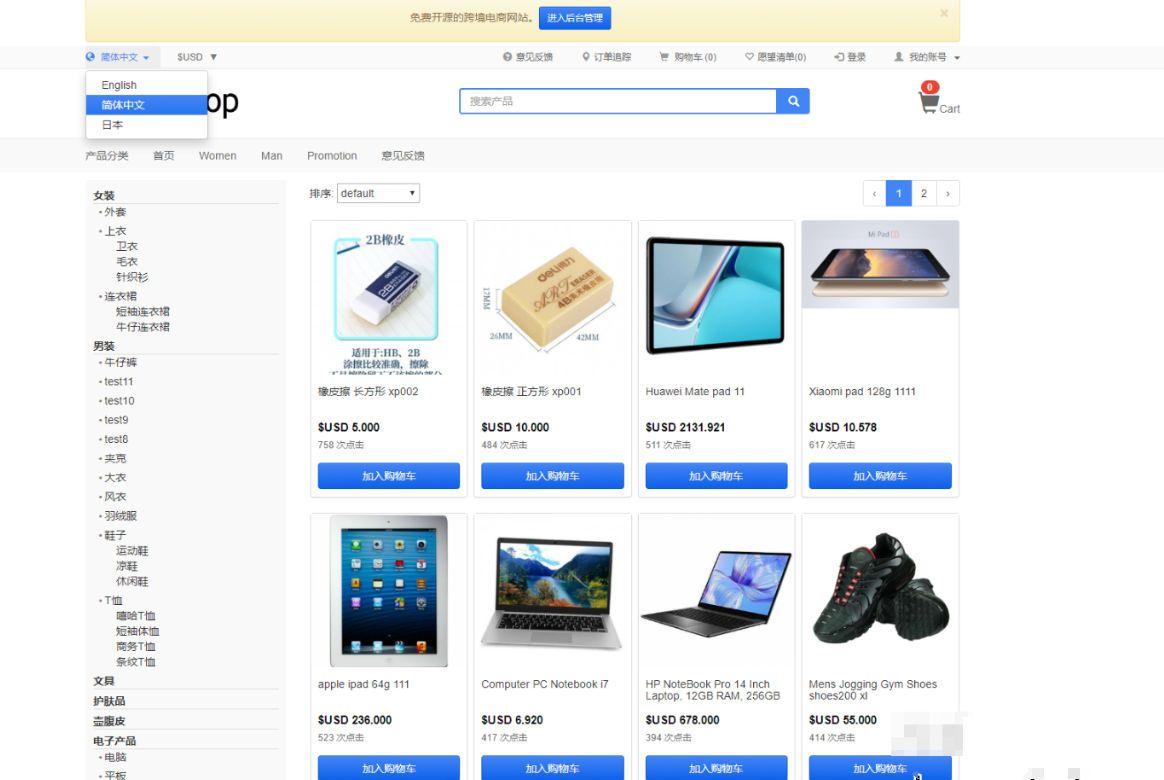Image resolution: width=1164 pixels, height=780 pixels.
Task: Close the yellow announcement banner
Action: tap(944, 13)
